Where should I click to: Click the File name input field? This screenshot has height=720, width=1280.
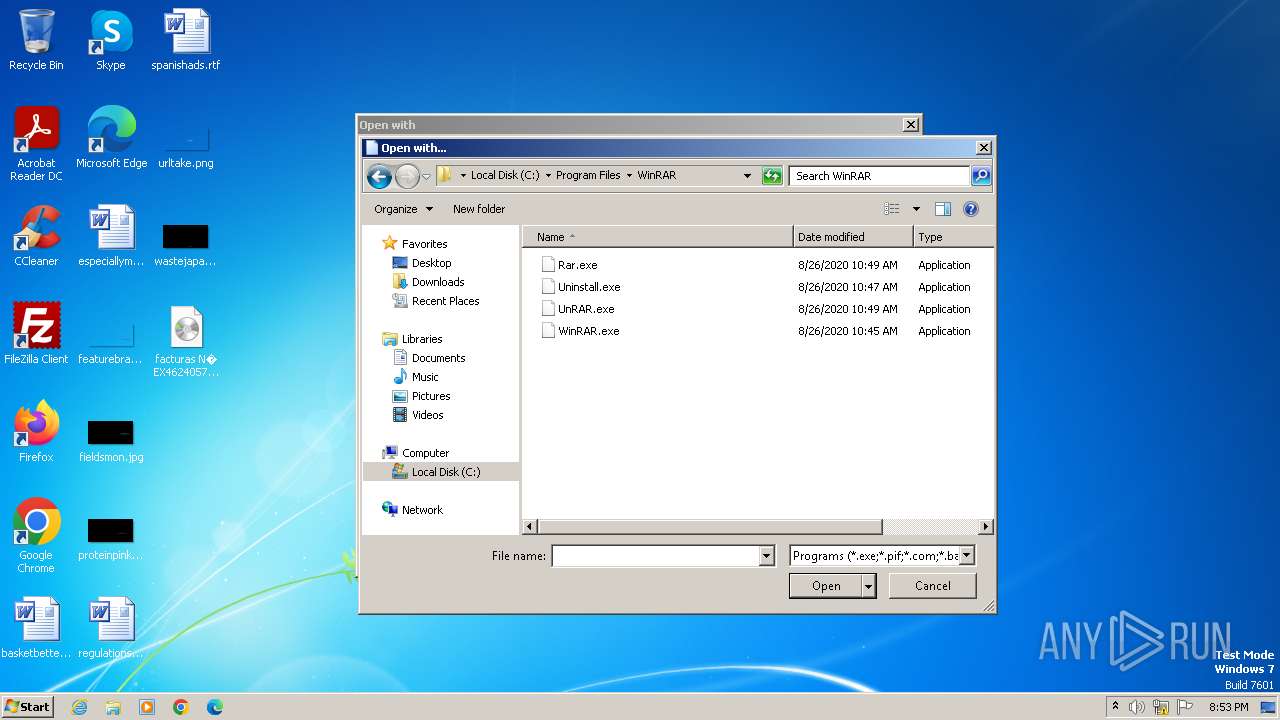point(656,556)
